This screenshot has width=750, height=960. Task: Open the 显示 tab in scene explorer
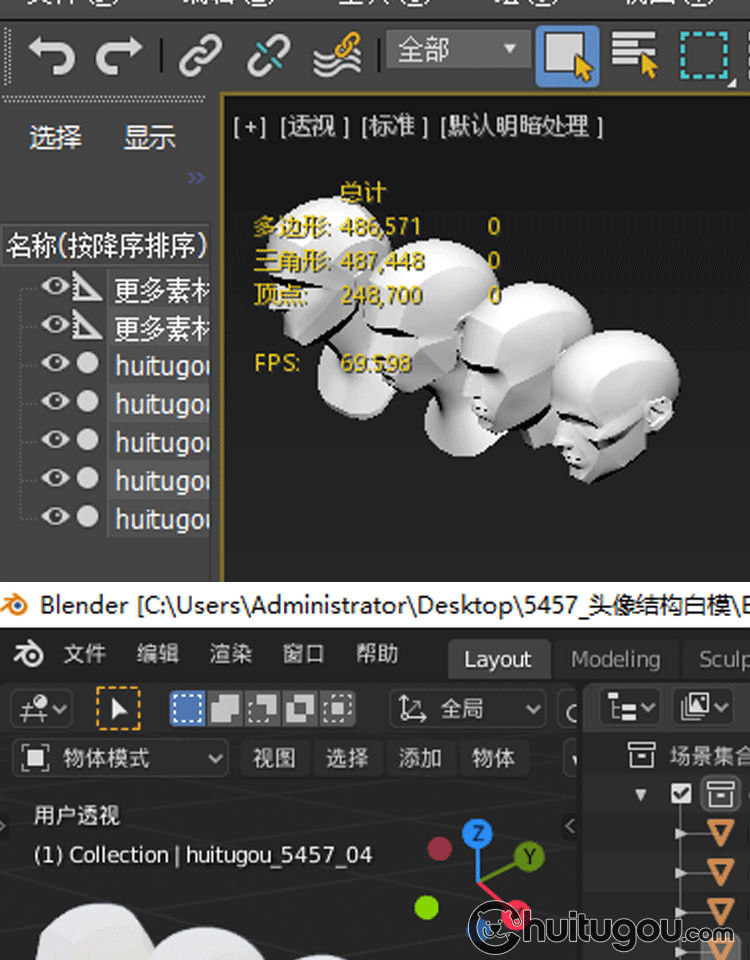pyautogui.click(x=149, y=137)
